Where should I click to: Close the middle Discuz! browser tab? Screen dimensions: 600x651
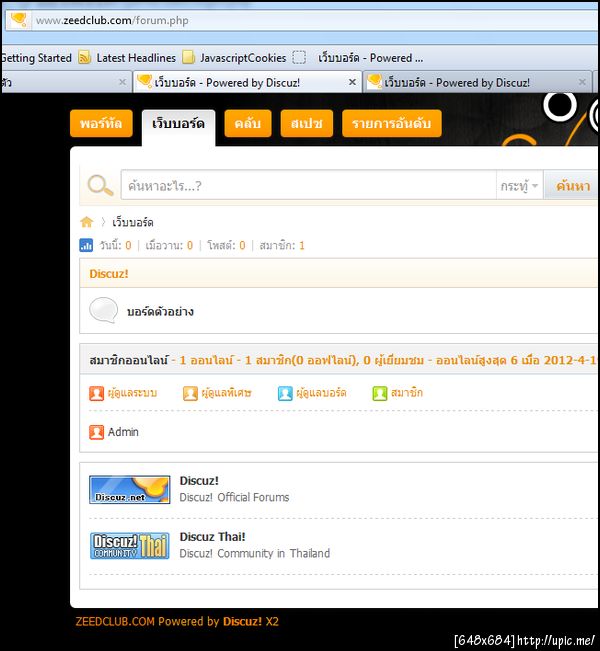click(x=352, y=82)
